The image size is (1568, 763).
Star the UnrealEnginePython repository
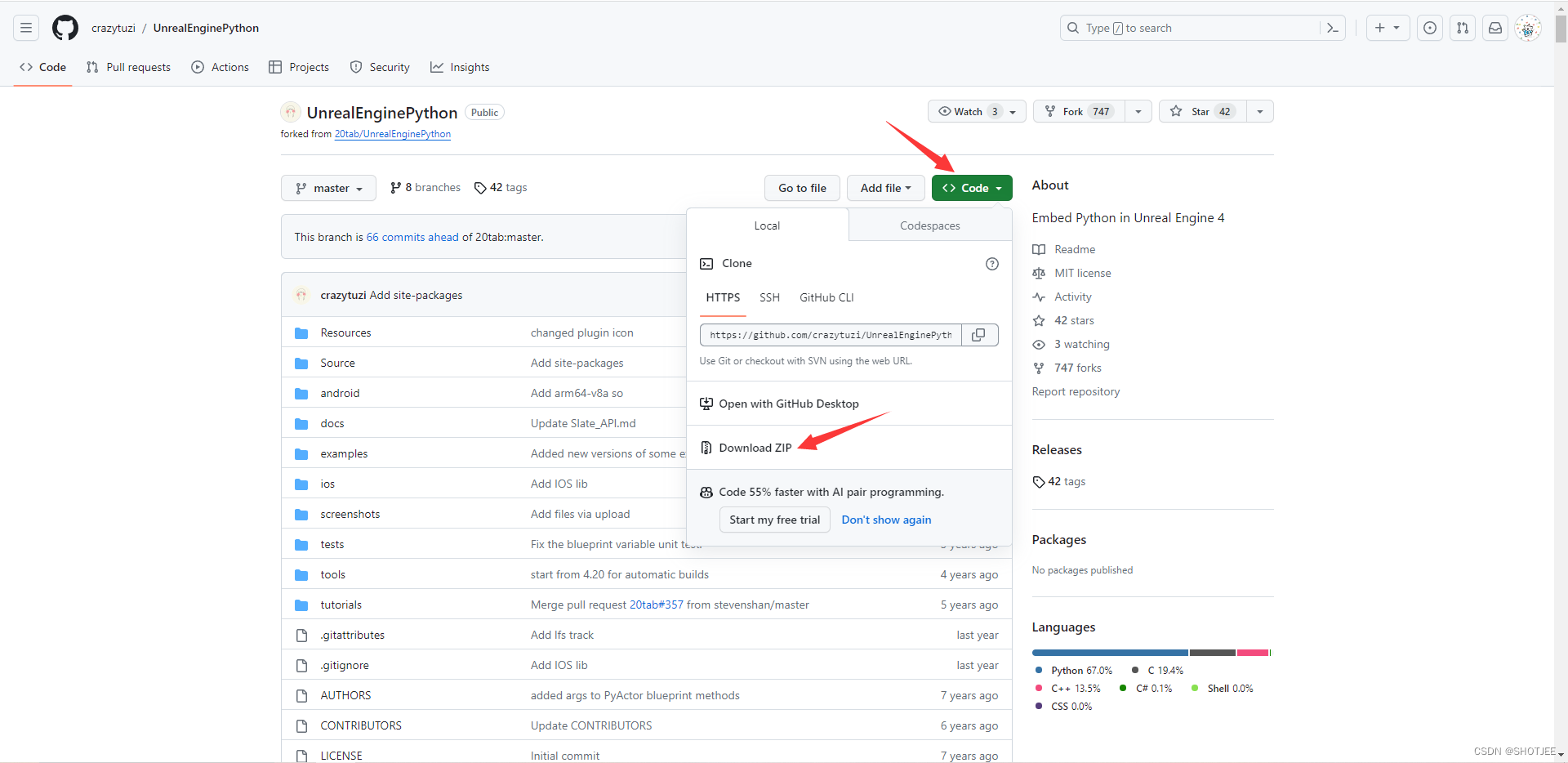coord(1202,111)
